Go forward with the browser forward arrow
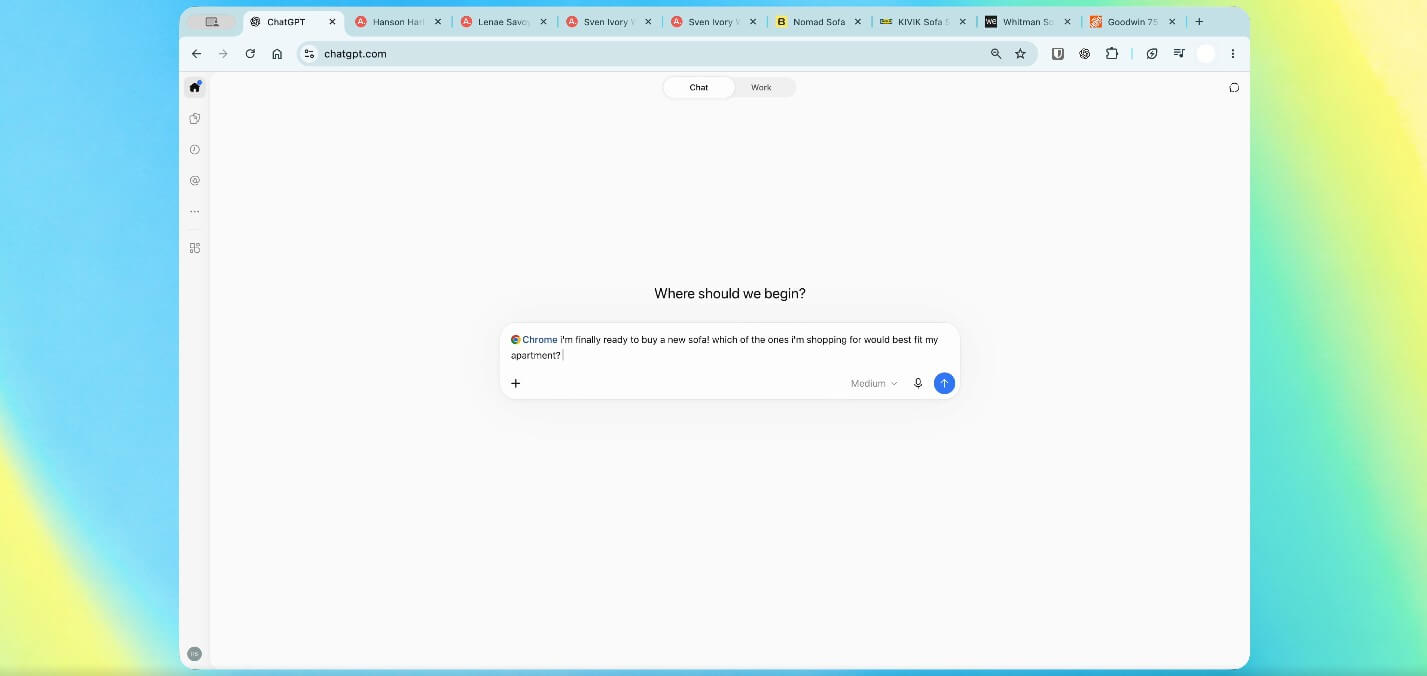The height and width of the screenshot is (676, 1427). pos(223,54)
